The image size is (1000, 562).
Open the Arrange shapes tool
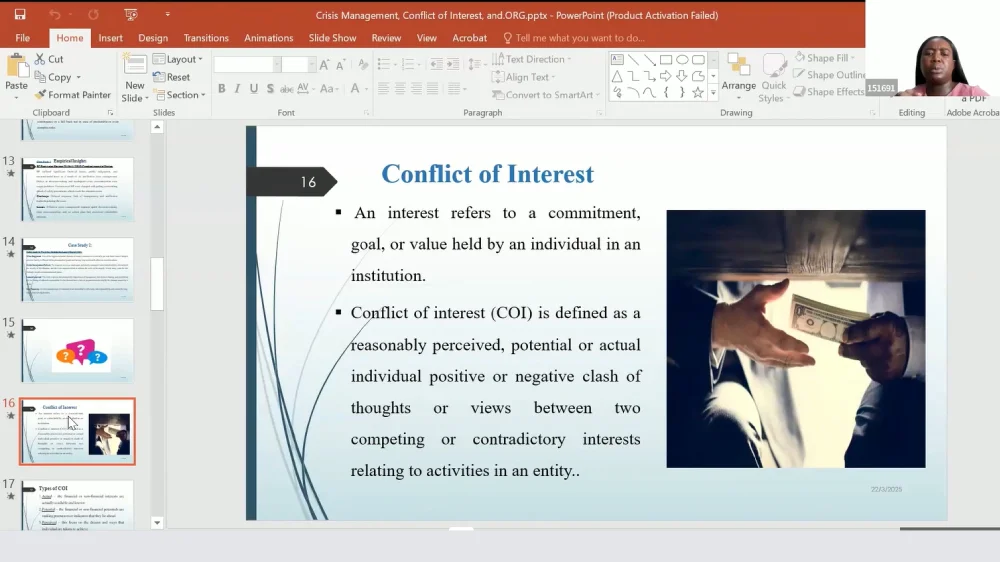tap(739, 74)
